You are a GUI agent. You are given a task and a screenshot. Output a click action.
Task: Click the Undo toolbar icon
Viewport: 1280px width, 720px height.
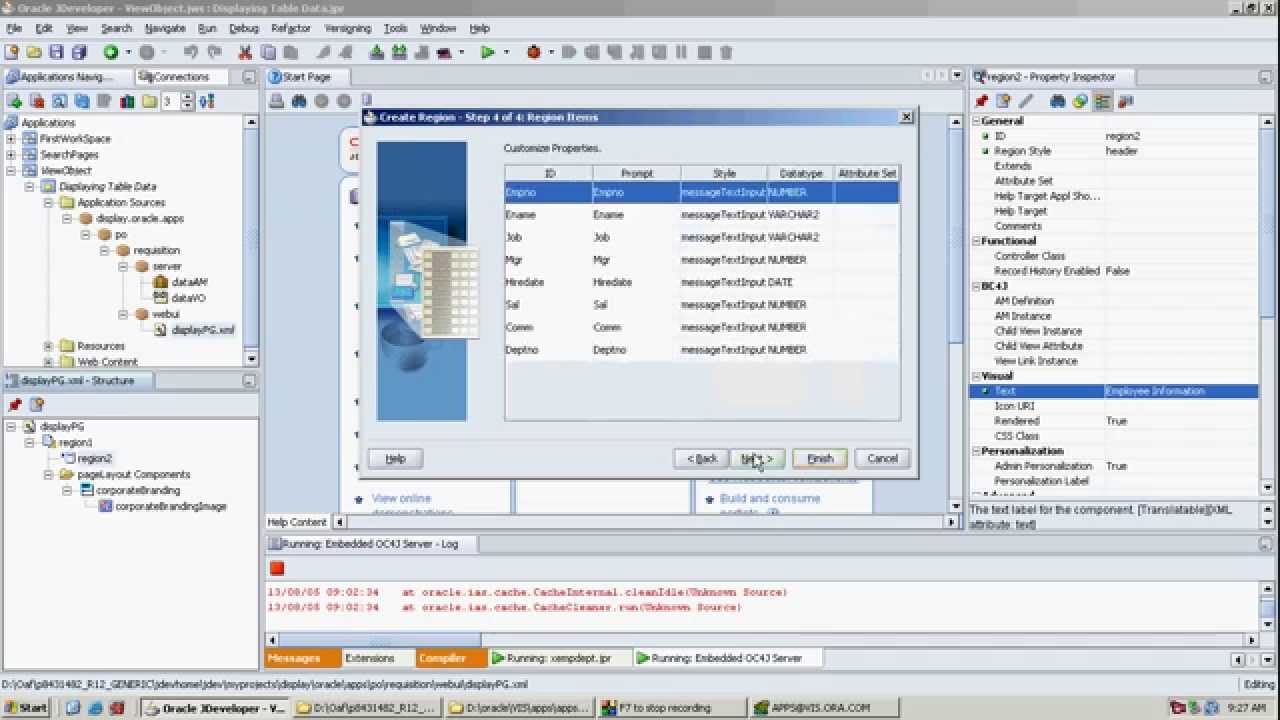tap(191, 52)
